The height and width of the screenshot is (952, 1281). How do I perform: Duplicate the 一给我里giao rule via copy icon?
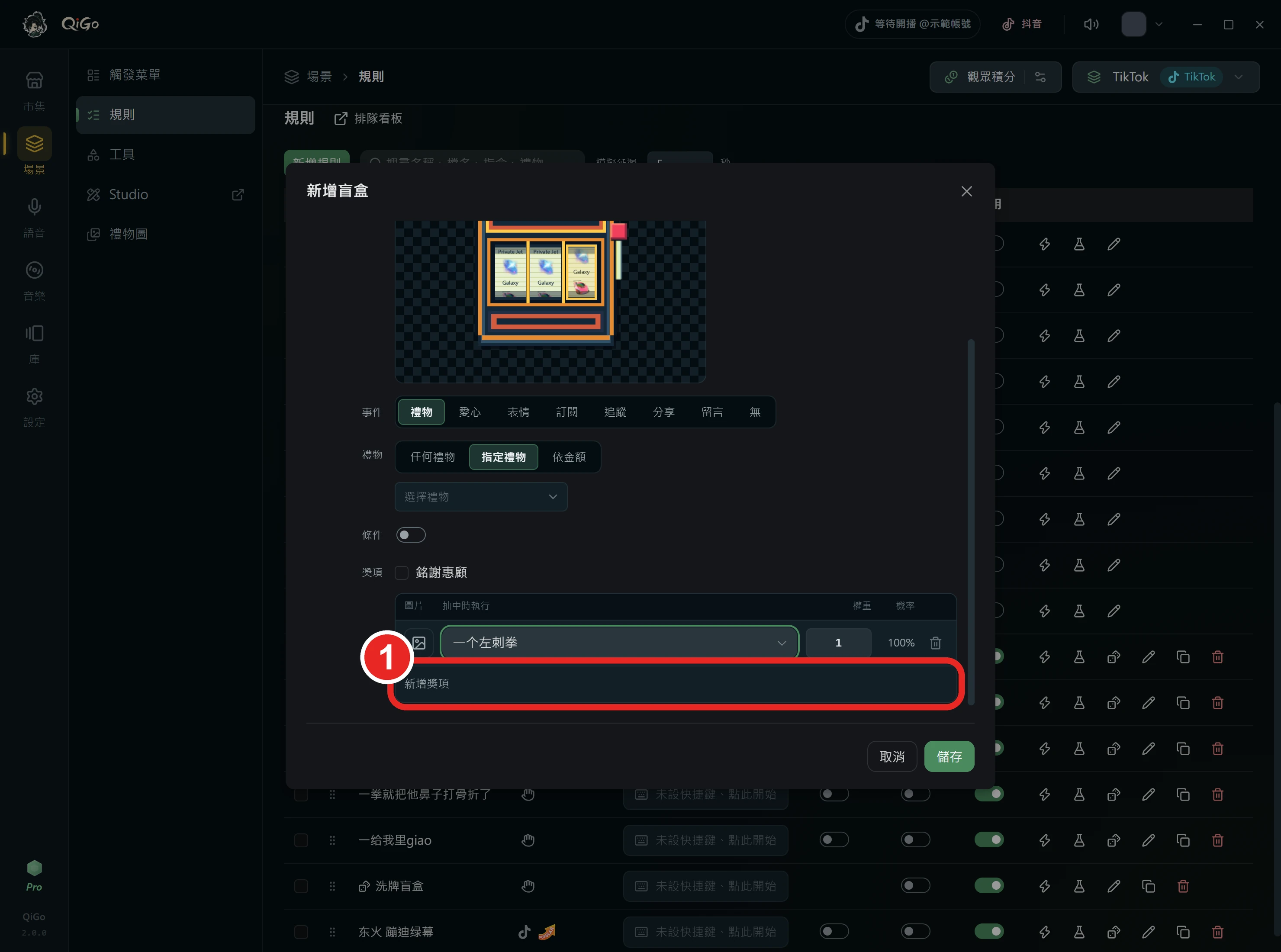1182,840
